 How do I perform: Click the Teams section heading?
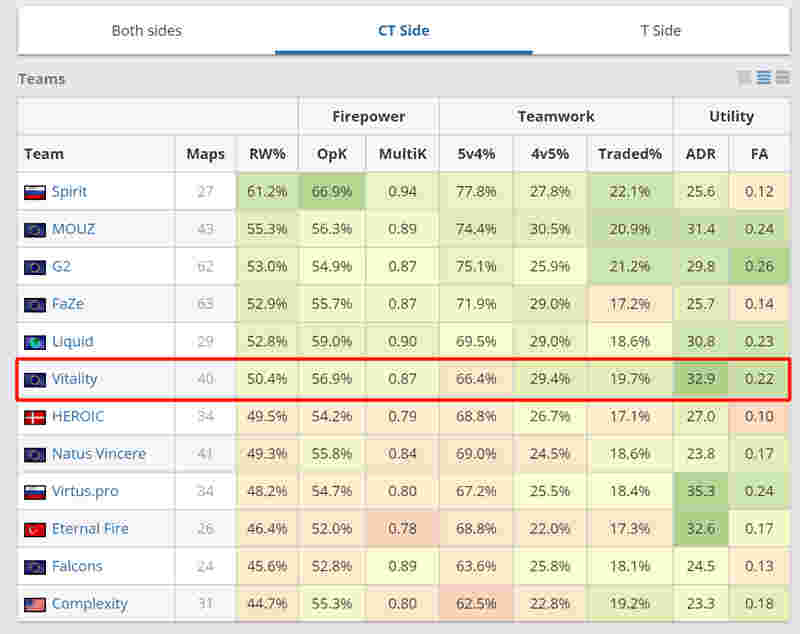[41, 79]
